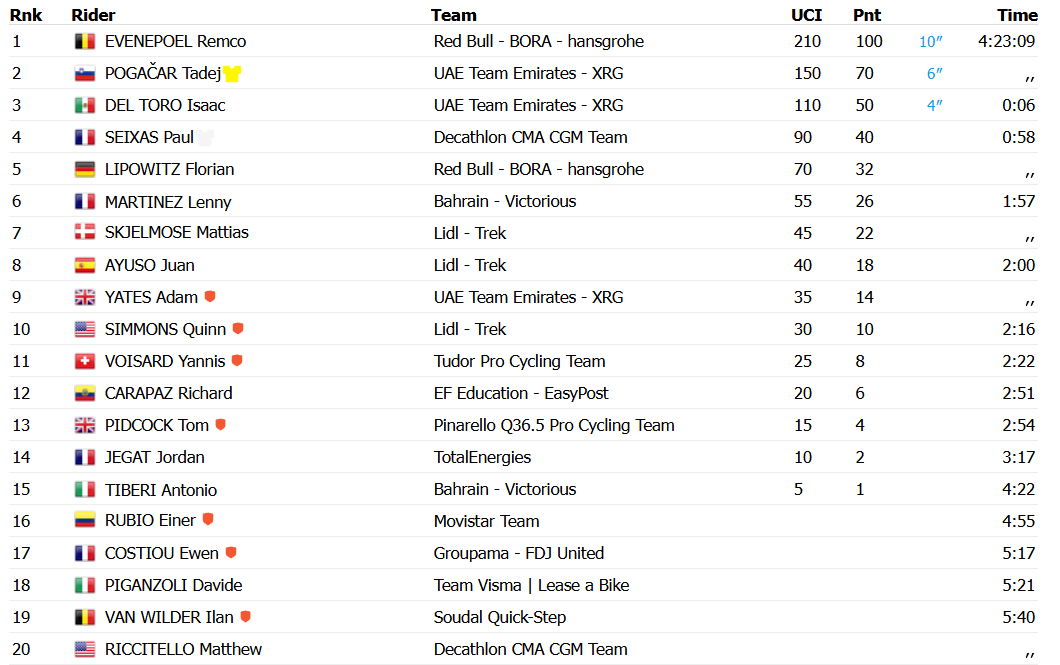Open rider profile of RICCITELLO Matthew

coord(183,649)
